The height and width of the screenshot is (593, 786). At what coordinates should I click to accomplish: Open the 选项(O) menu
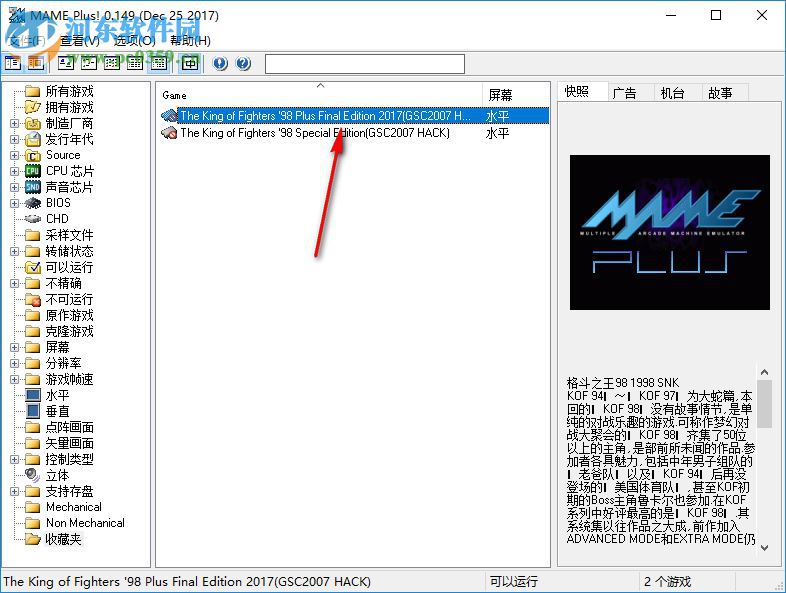pos(134,41)
